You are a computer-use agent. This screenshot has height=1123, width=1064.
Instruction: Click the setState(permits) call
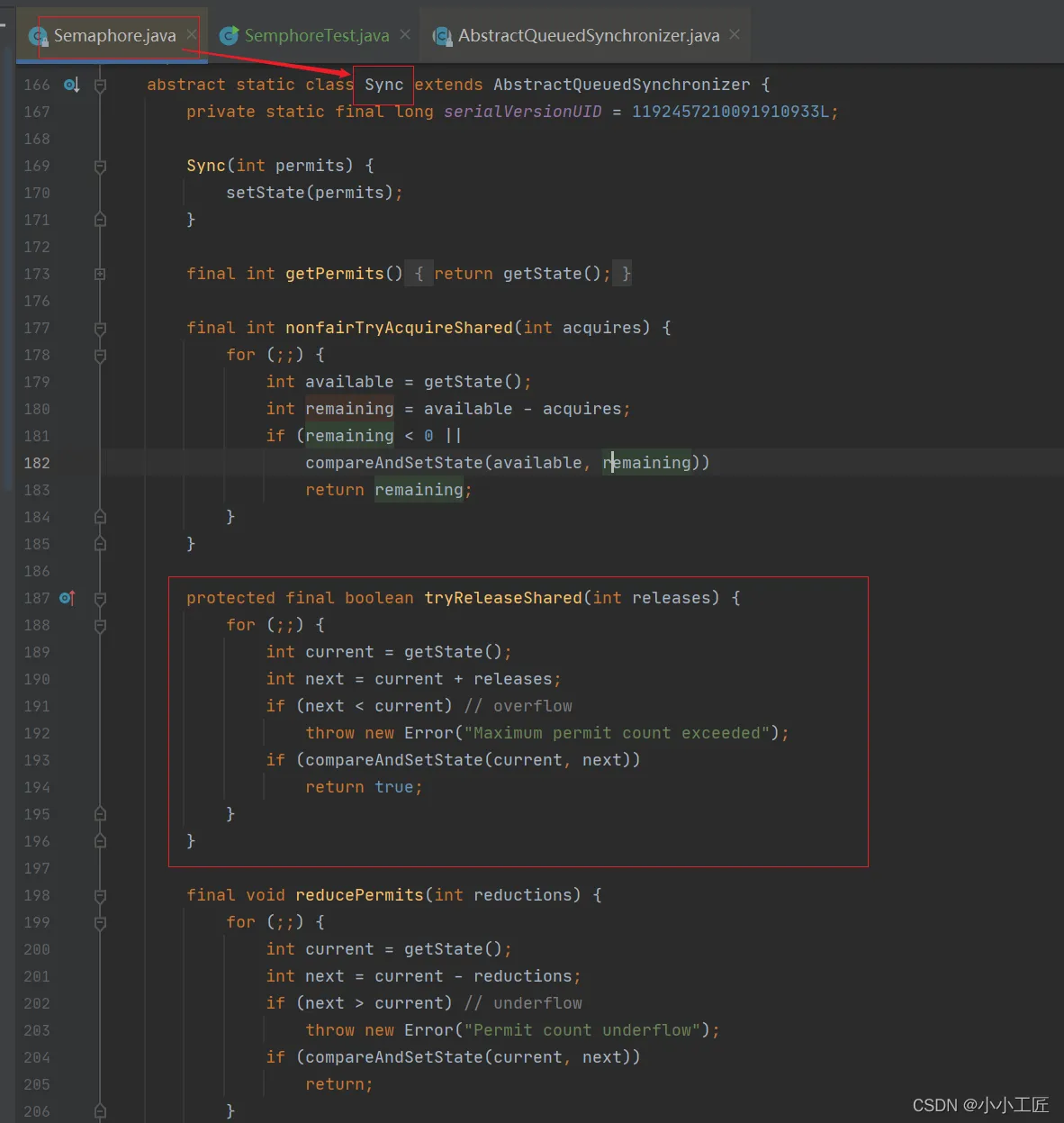tap(310, 193)
